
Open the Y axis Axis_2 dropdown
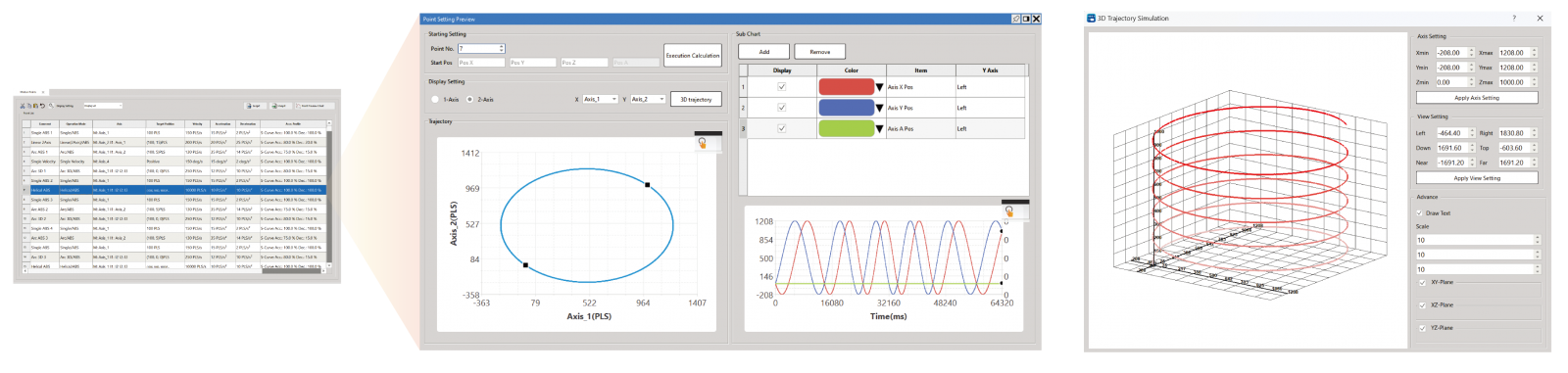coord(648,99)
